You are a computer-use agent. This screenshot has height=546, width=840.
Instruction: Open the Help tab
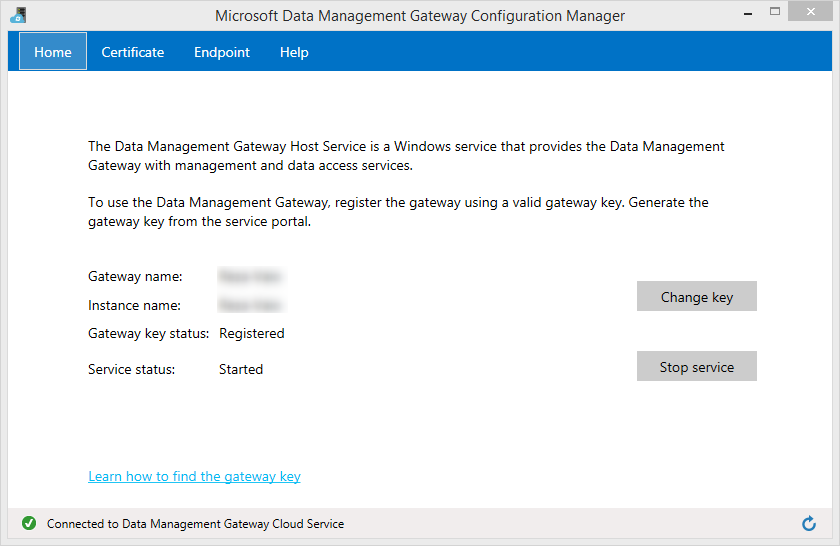294,52
